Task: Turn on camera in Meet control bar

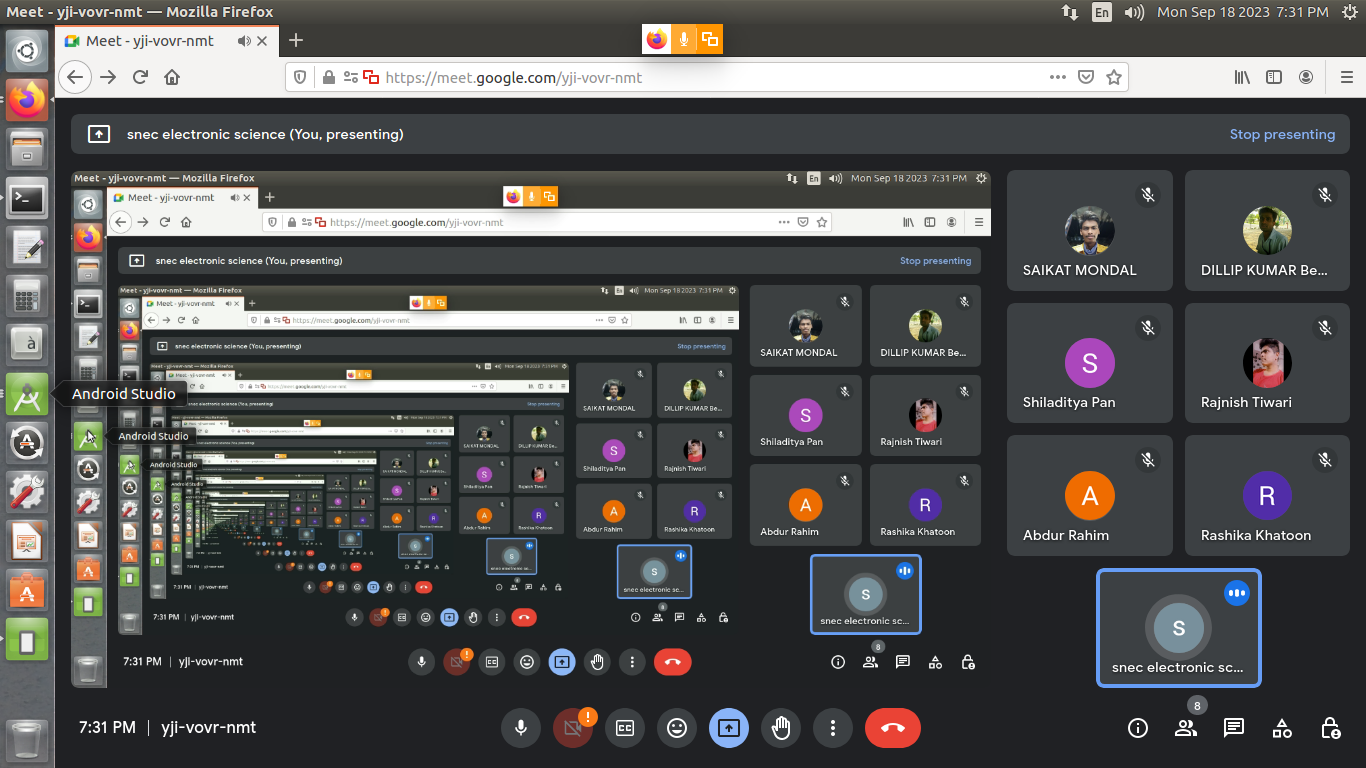Action: [x=573, y=728]
